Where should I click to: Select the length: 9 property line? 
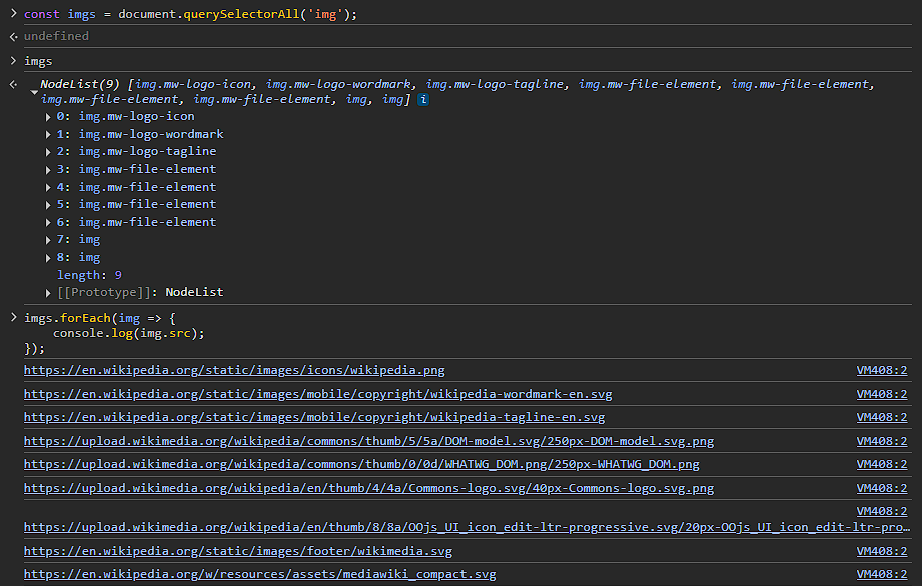90,275
